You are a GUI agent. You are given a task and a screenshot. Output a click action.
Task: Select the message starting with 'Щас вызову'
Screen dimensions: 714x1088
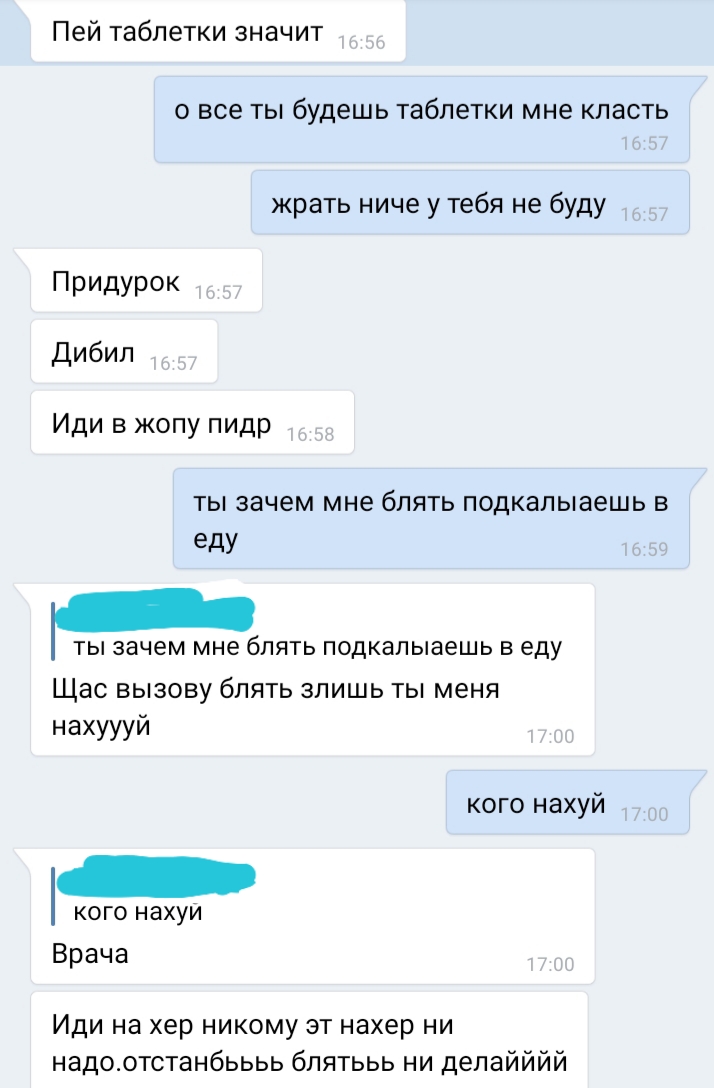[x=312, y=670]
